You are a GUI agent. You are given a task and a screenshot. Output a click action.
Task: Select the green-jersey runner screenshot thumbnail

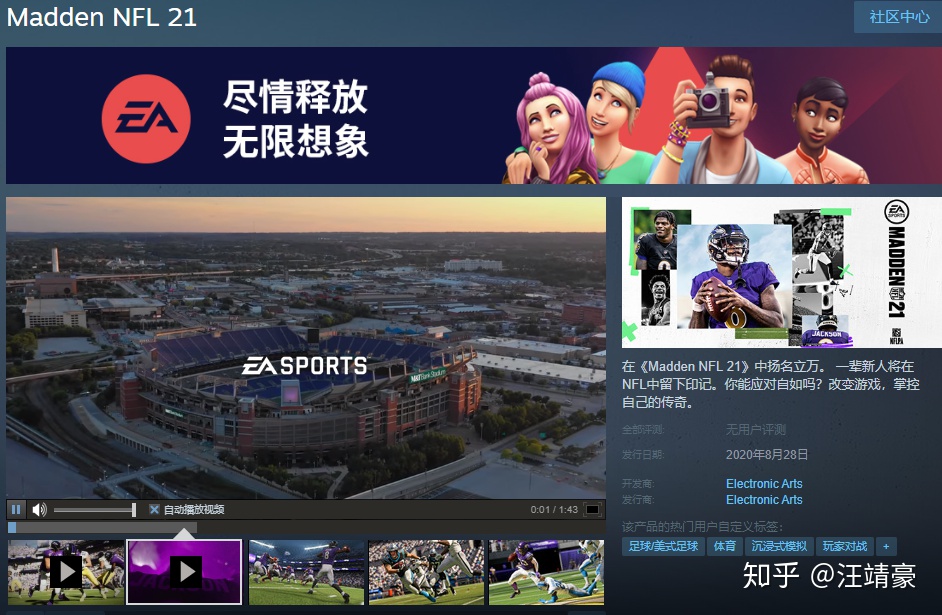tap(426, 572)
